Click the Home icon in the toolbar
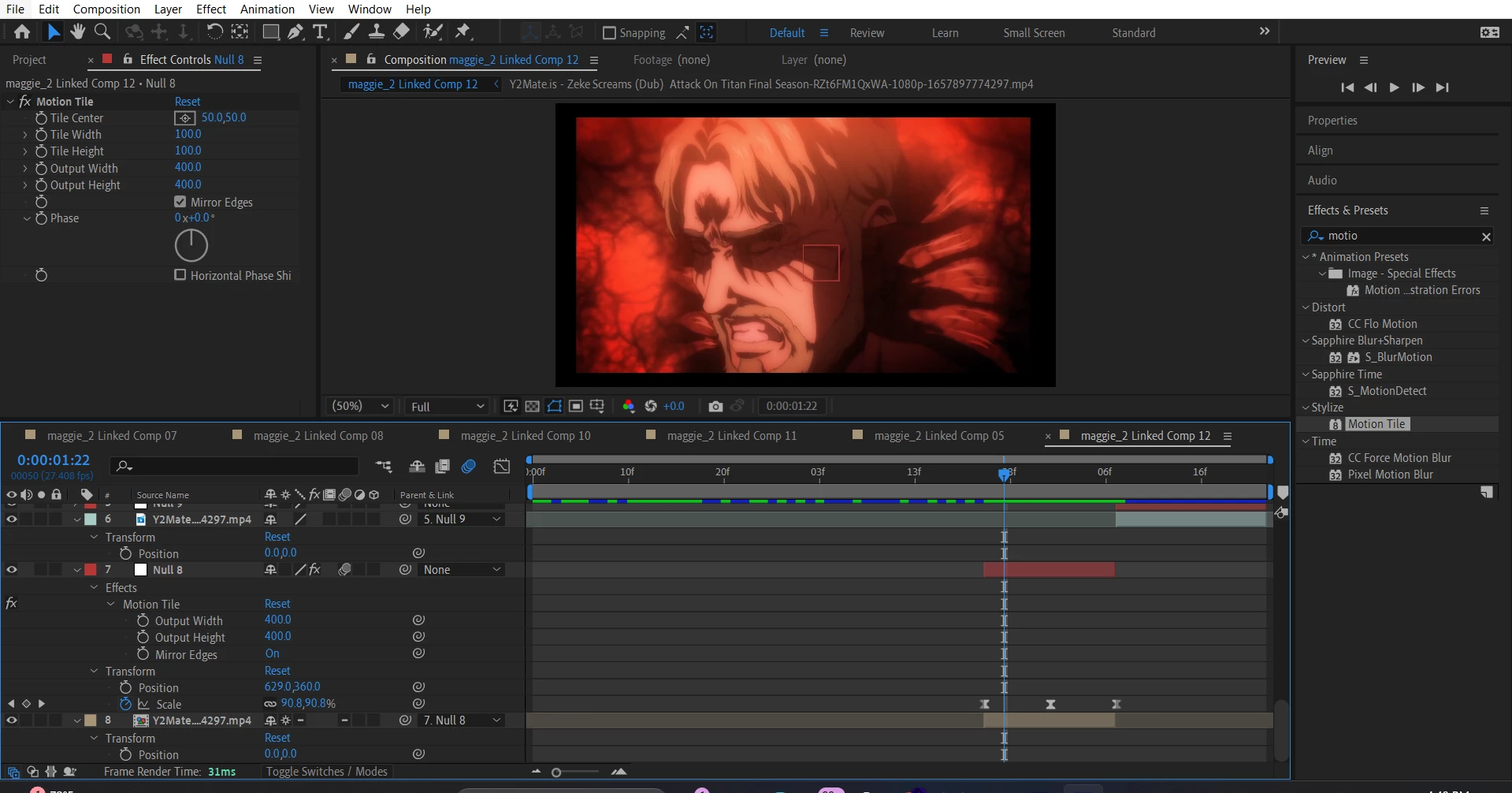This screenshot has width=1512, height=793. pyautogui.click(x=22, y=32)
